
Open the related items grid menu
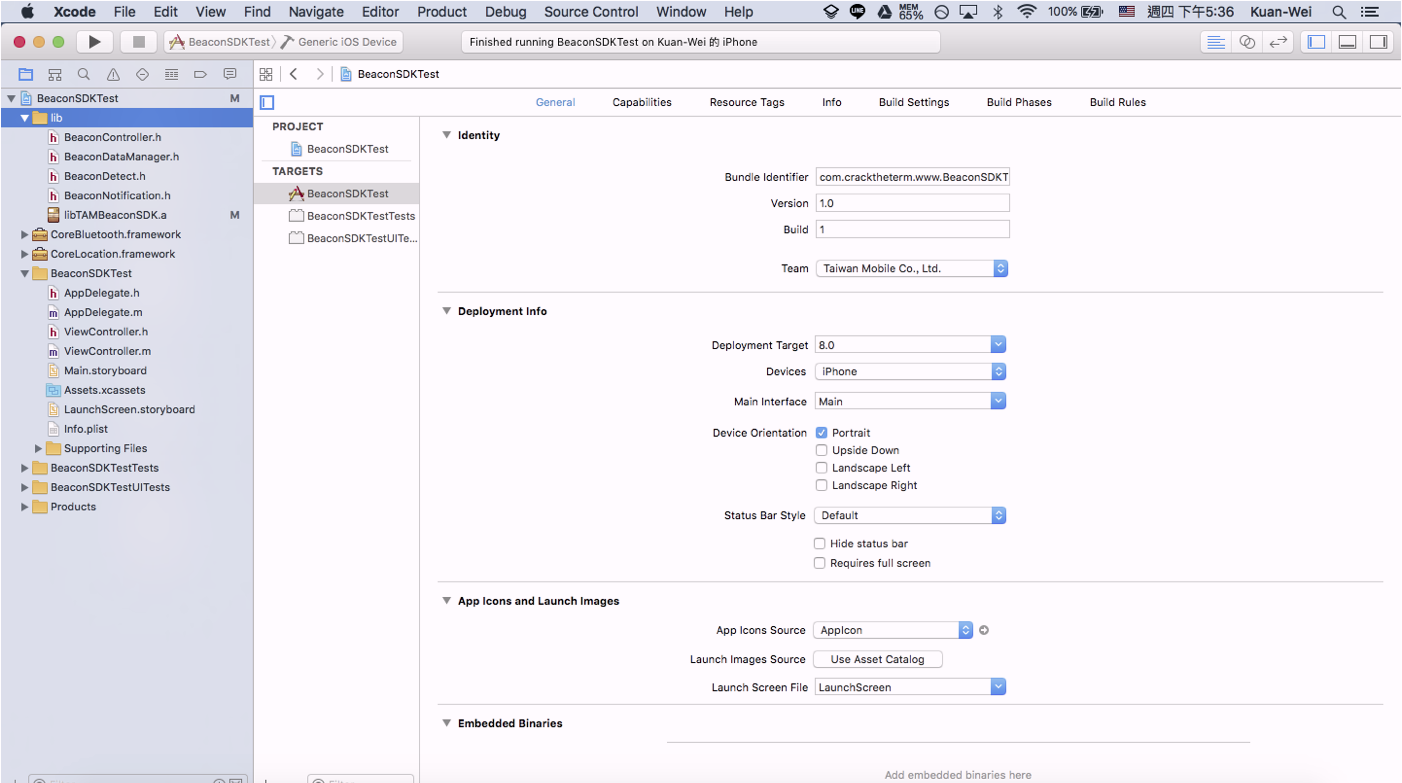[266, 74]
